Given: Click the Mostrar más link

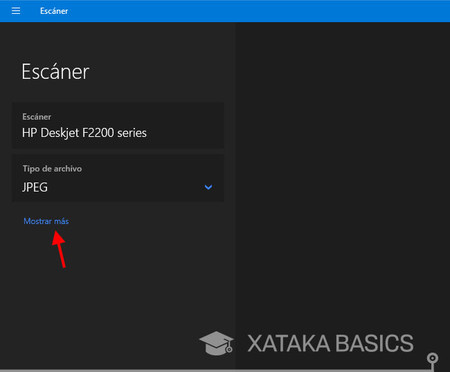Looking at the screenshot, I should [46, 221].
